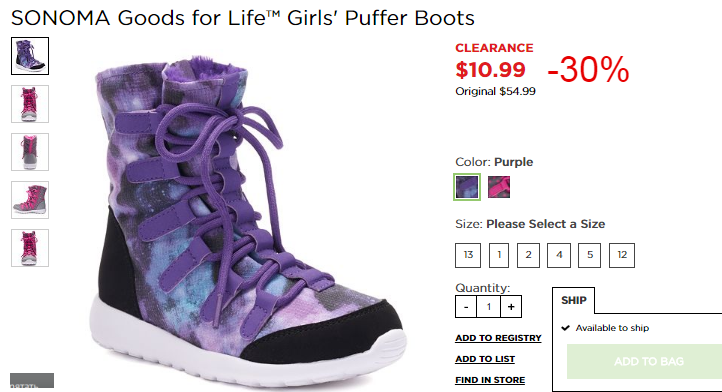Click the quantity number field
The width and height of the screenshot is (722, 392).
tap(489, 307)
